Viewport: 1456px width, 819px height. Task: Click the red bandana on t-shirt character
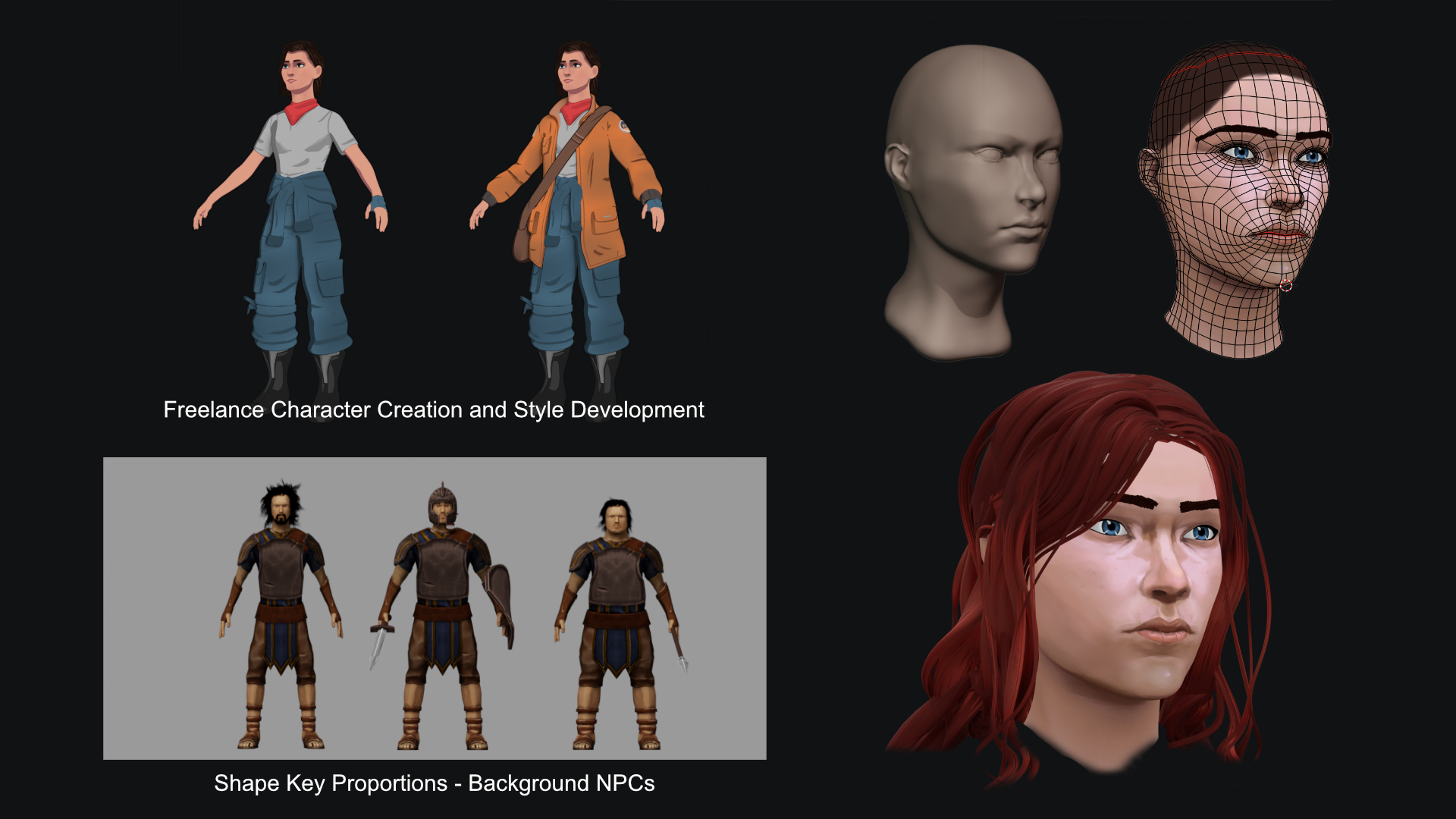pos(300,111)
